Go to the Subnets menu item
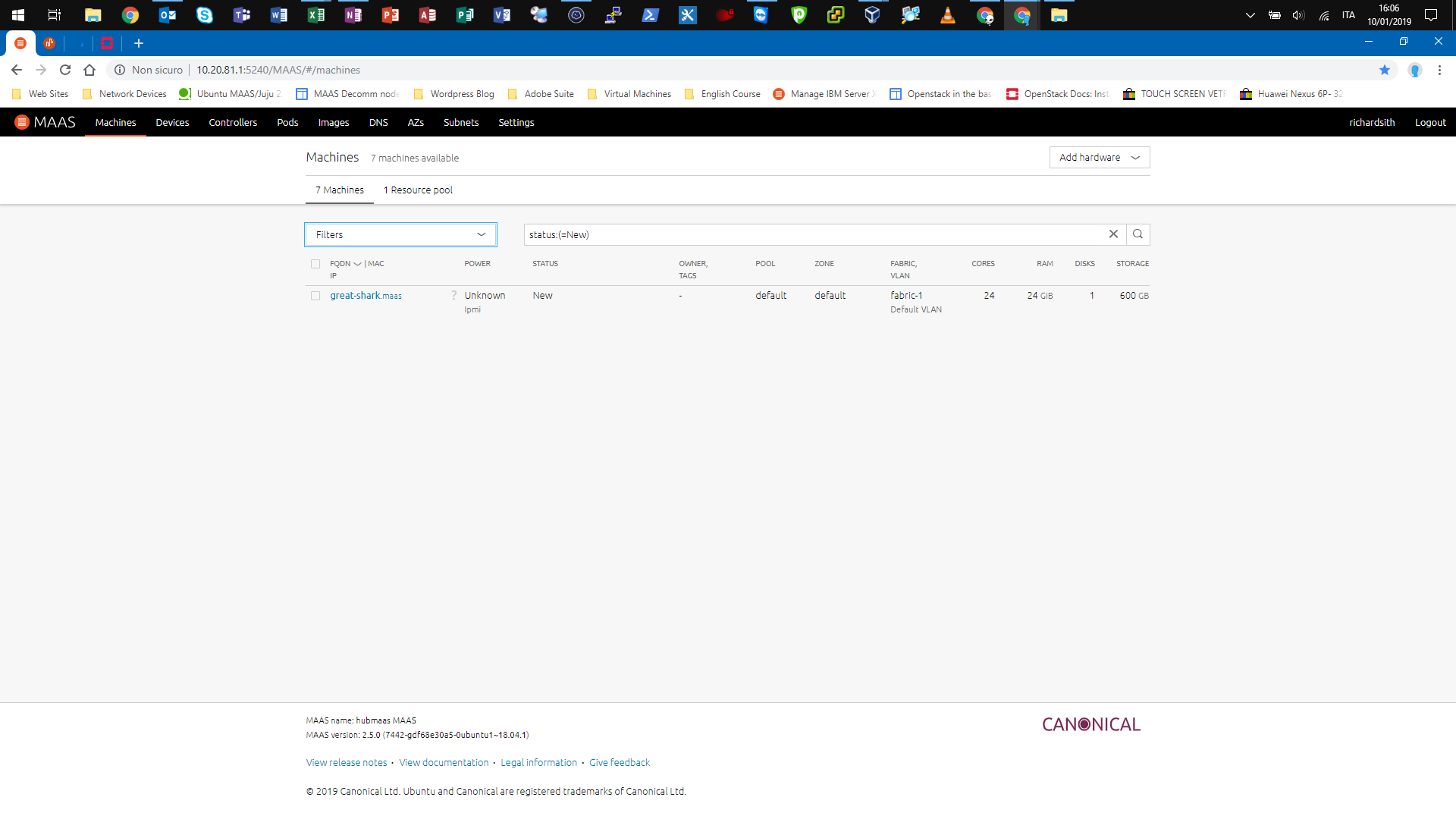Image resolution: width=1456 pixels, height=819 pixels. click(x=460, y=122)
